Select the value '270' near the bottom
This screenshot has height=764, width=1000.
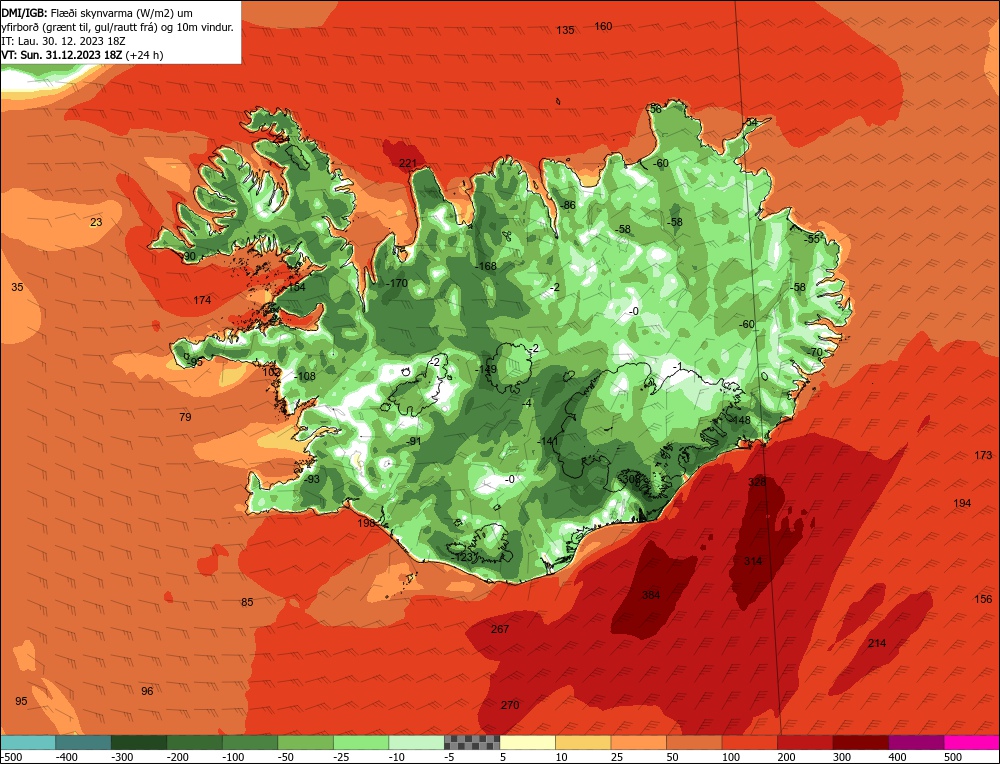510,705
